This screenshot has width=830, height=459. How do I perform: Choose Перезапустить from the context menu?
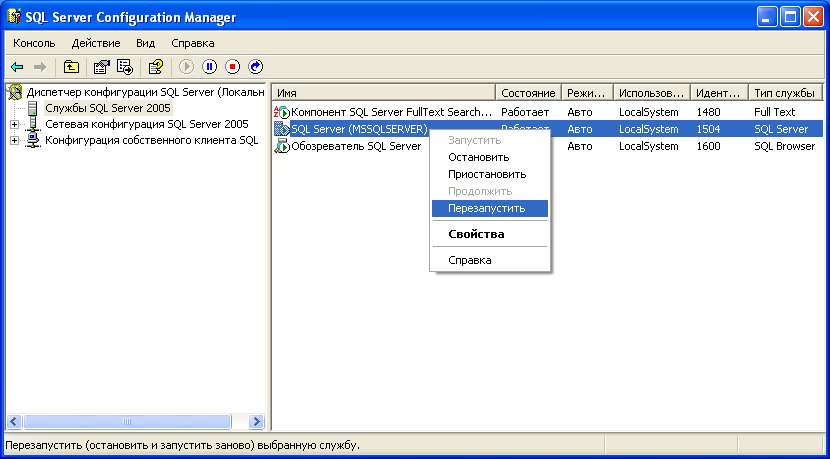pyautogui.click(x=488, y=208)
